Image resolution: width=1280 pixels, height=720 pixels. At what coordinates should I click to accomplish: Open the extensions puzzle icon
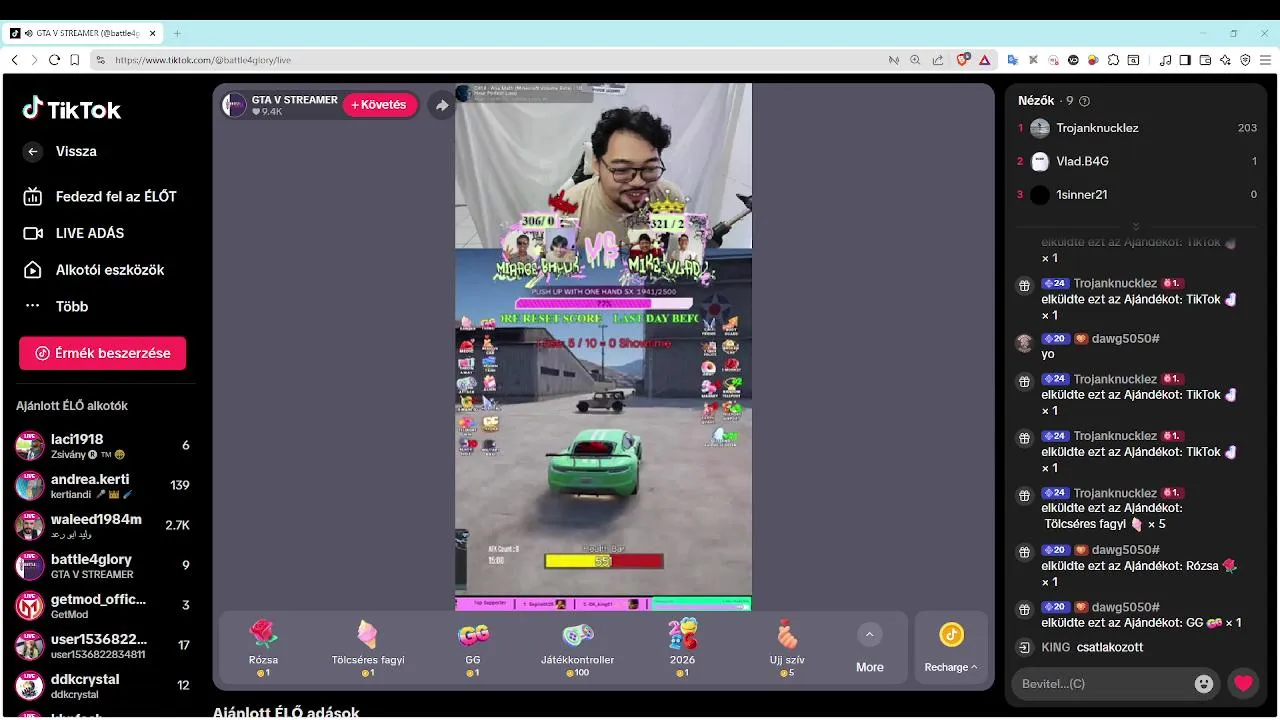click(x=1113, y=60)
